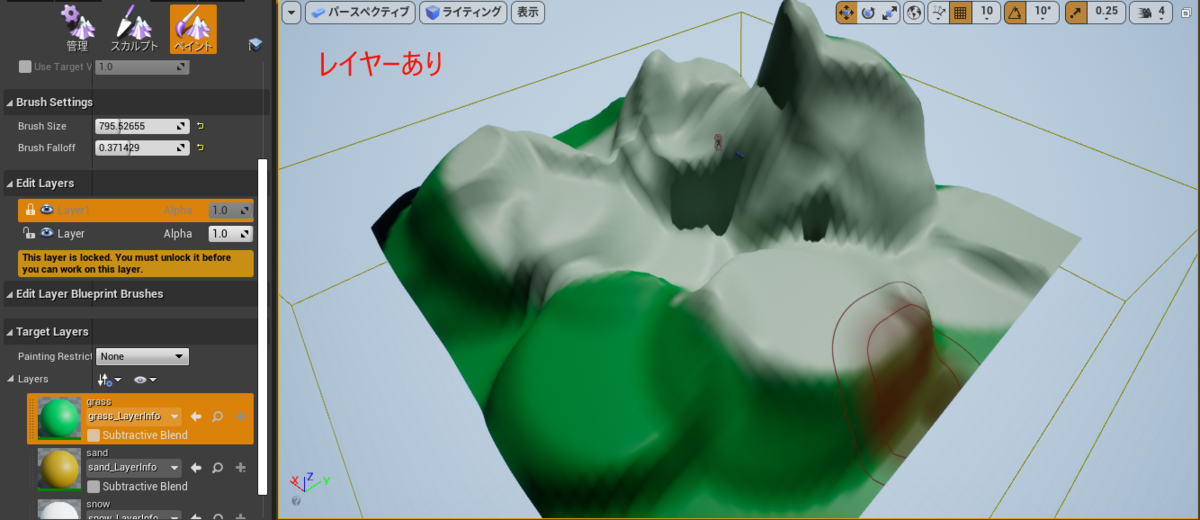
Task: Enable translate gizmo in viewport toolbar
Action: coord(846,12)
